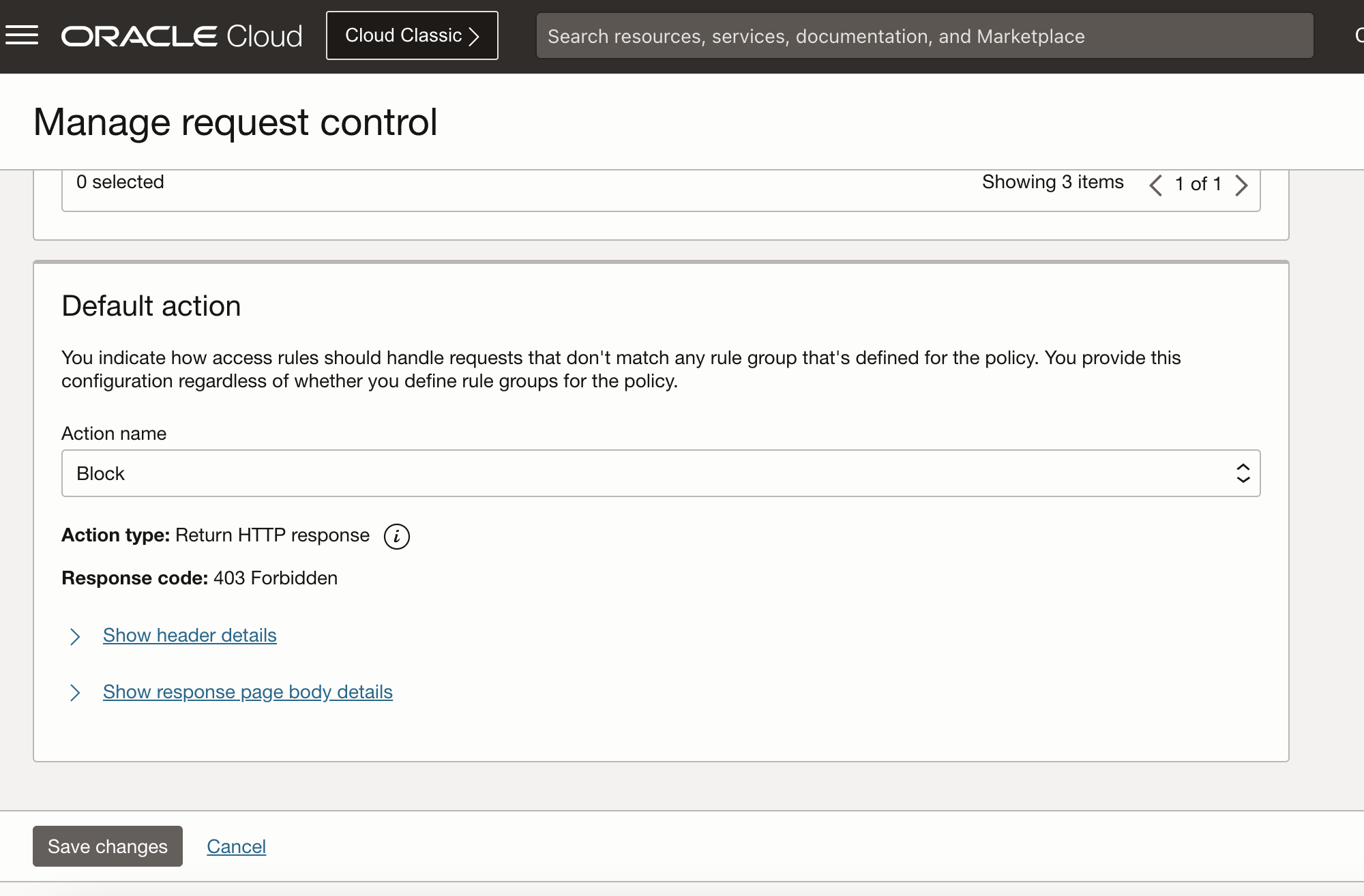1364x896 pixels.
Task: Click partially visible icon at top right
Action: coord(1359,35)
